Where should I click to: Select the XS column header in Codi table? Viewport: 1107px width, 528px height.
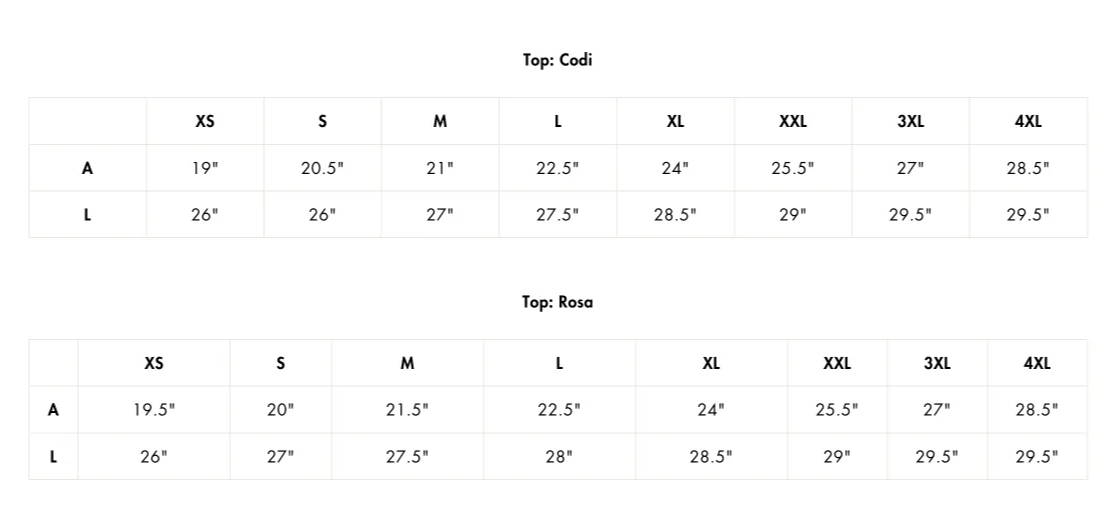coord(205,121)
